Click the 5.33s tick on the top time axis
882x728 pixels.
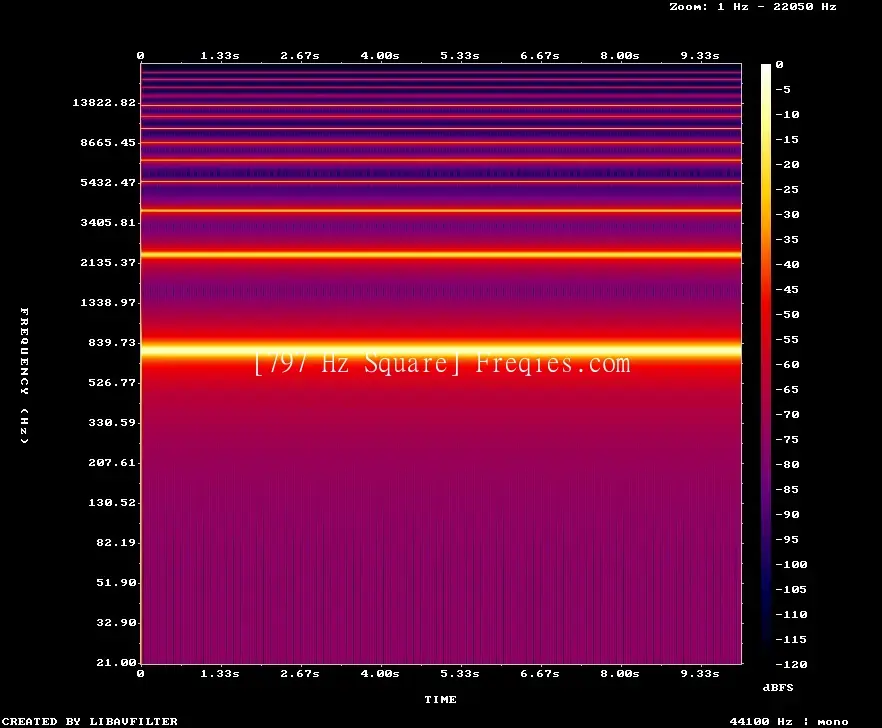460,55
